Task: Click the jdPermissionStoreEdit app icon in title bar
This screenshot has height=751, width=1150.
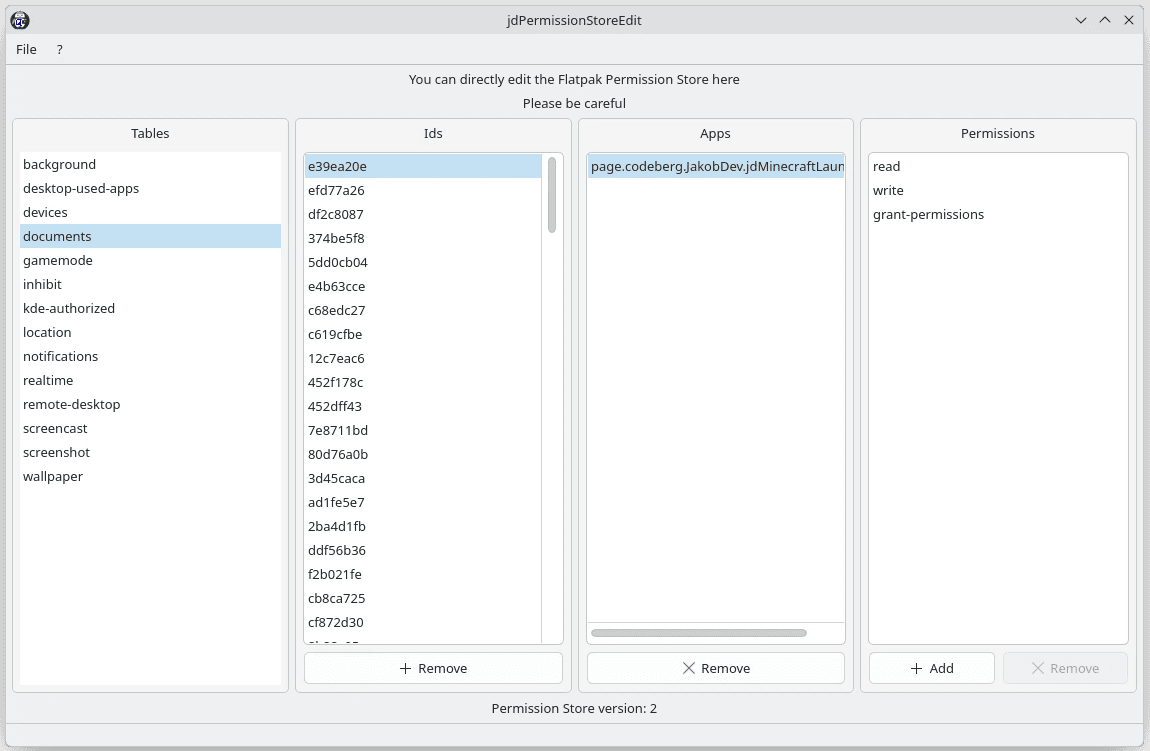Action: point(20,21)
